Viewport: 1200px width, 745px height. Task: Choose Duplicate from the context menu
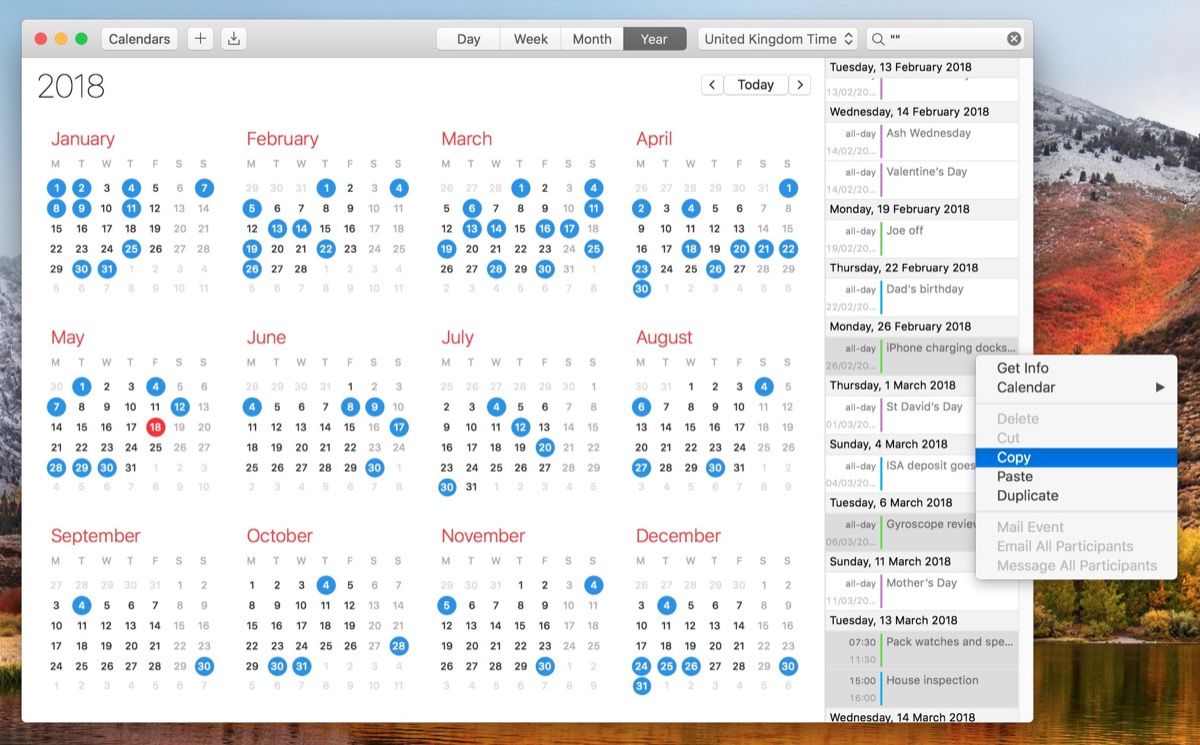tap(1027, 496)
